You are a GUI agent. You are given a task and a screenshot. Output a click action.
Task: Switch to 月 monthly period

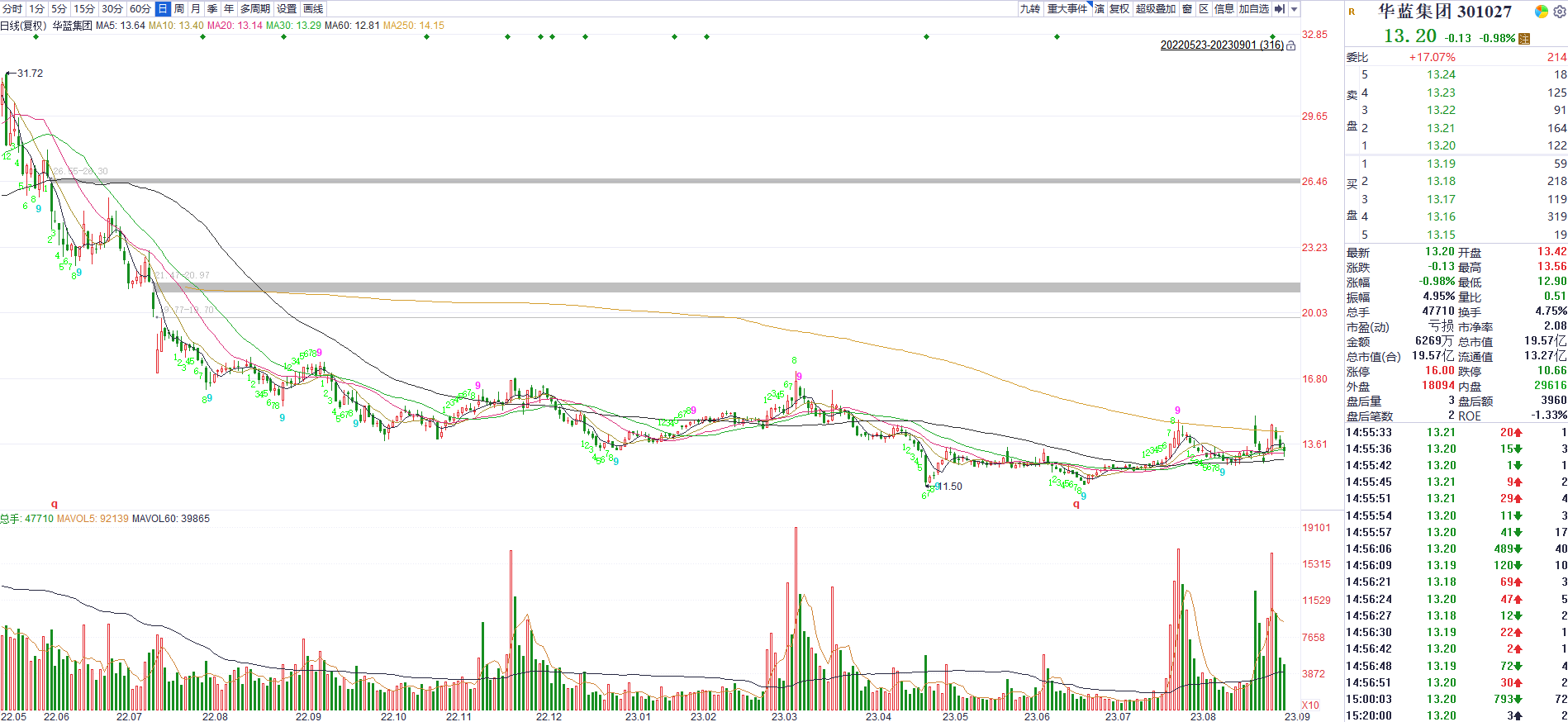click(196, 9)
